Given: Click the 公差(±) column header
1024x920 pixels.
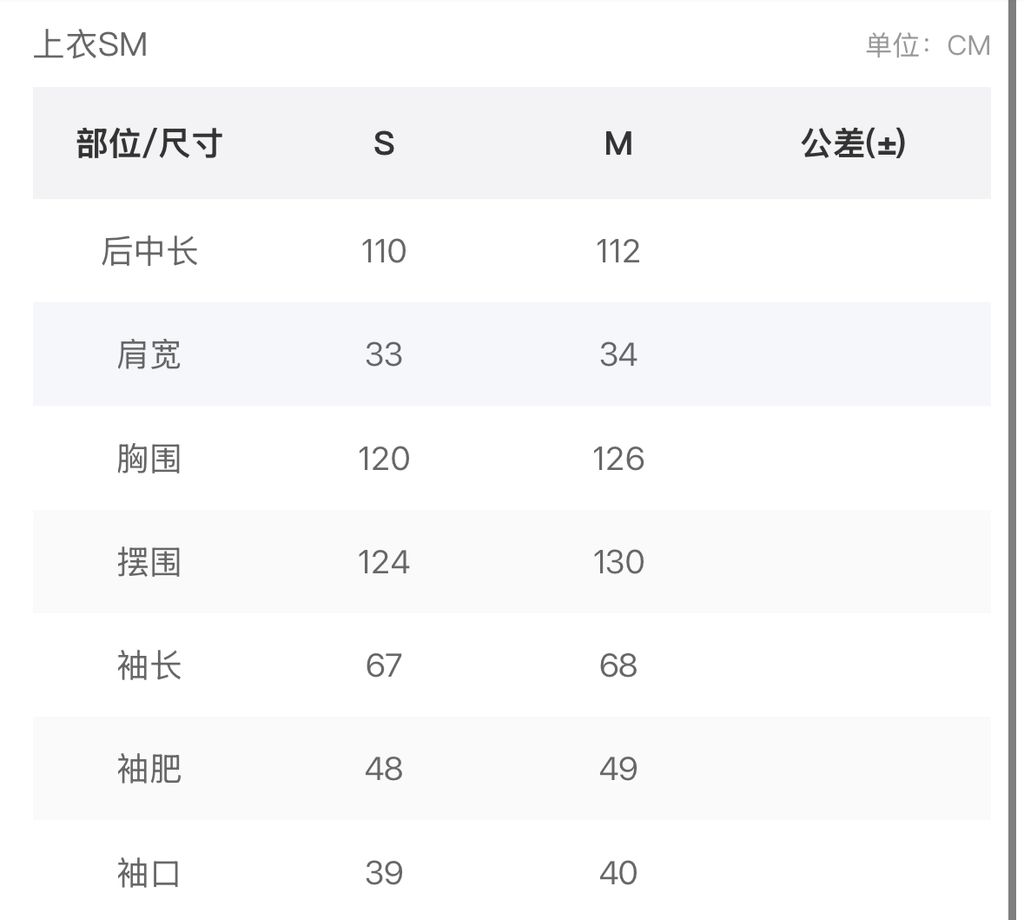Looking at the screenshot, I should 853,144.
